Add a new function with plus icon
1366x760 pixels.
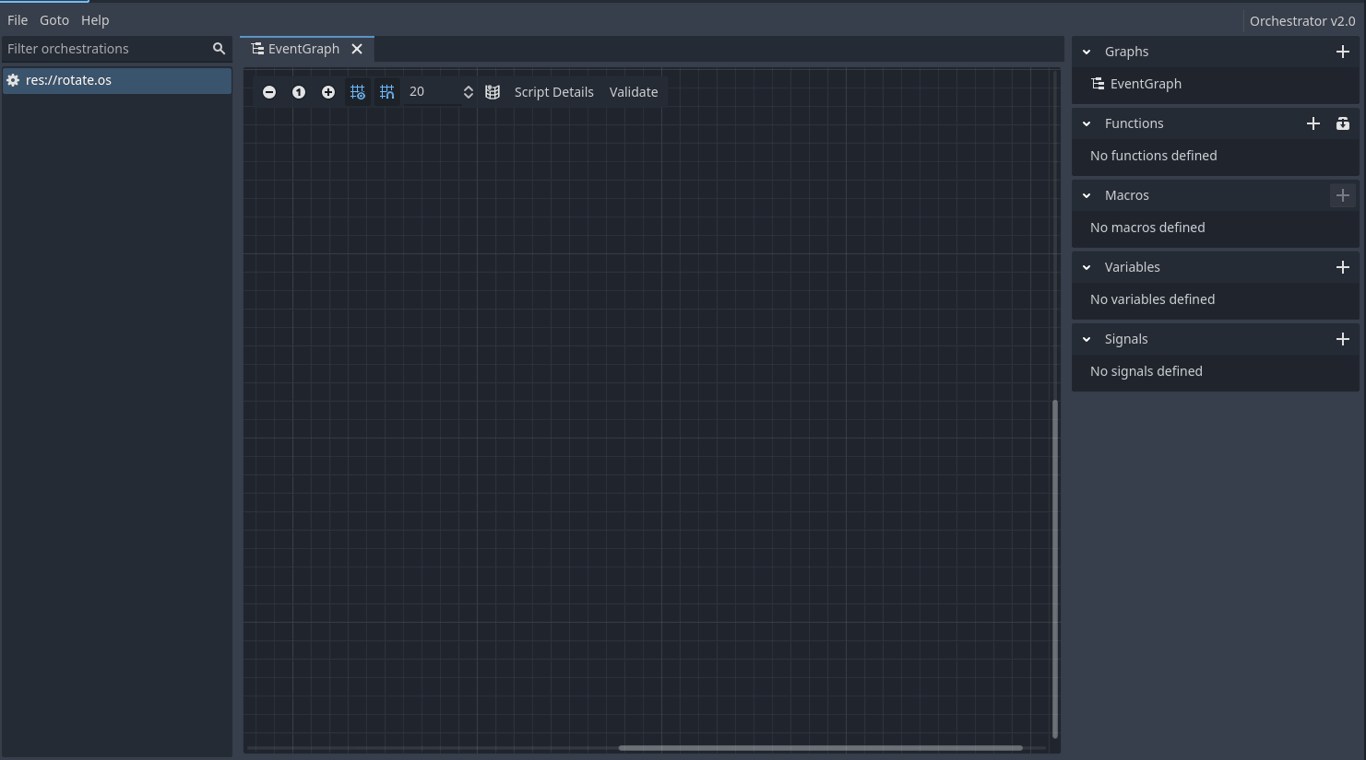pyautogui.click(x=1313, y=124)
